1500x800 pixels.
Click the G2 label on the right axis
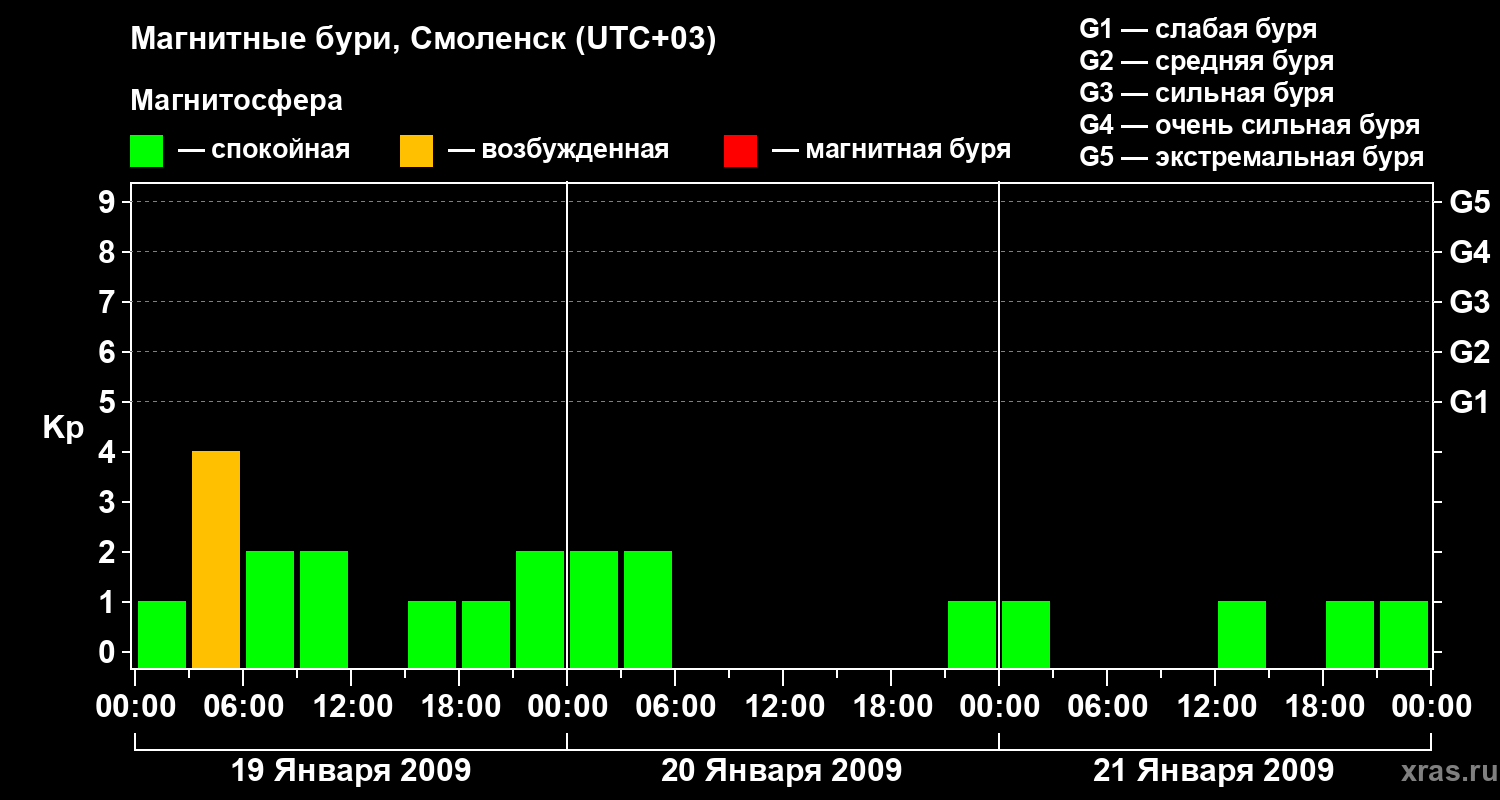(x=1469, y=352)
